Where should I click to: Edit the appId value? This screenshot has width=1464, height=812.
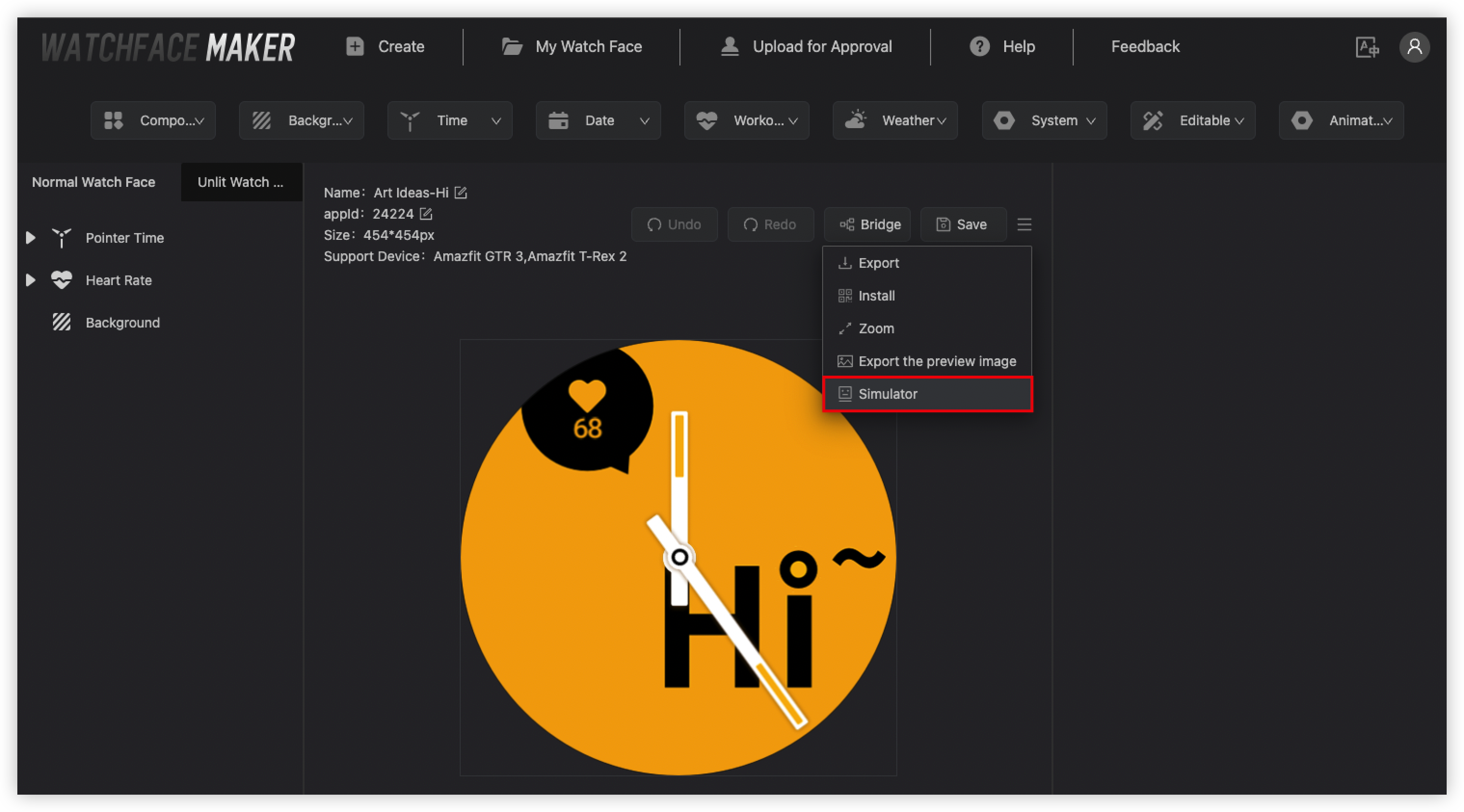coord(426,214)
